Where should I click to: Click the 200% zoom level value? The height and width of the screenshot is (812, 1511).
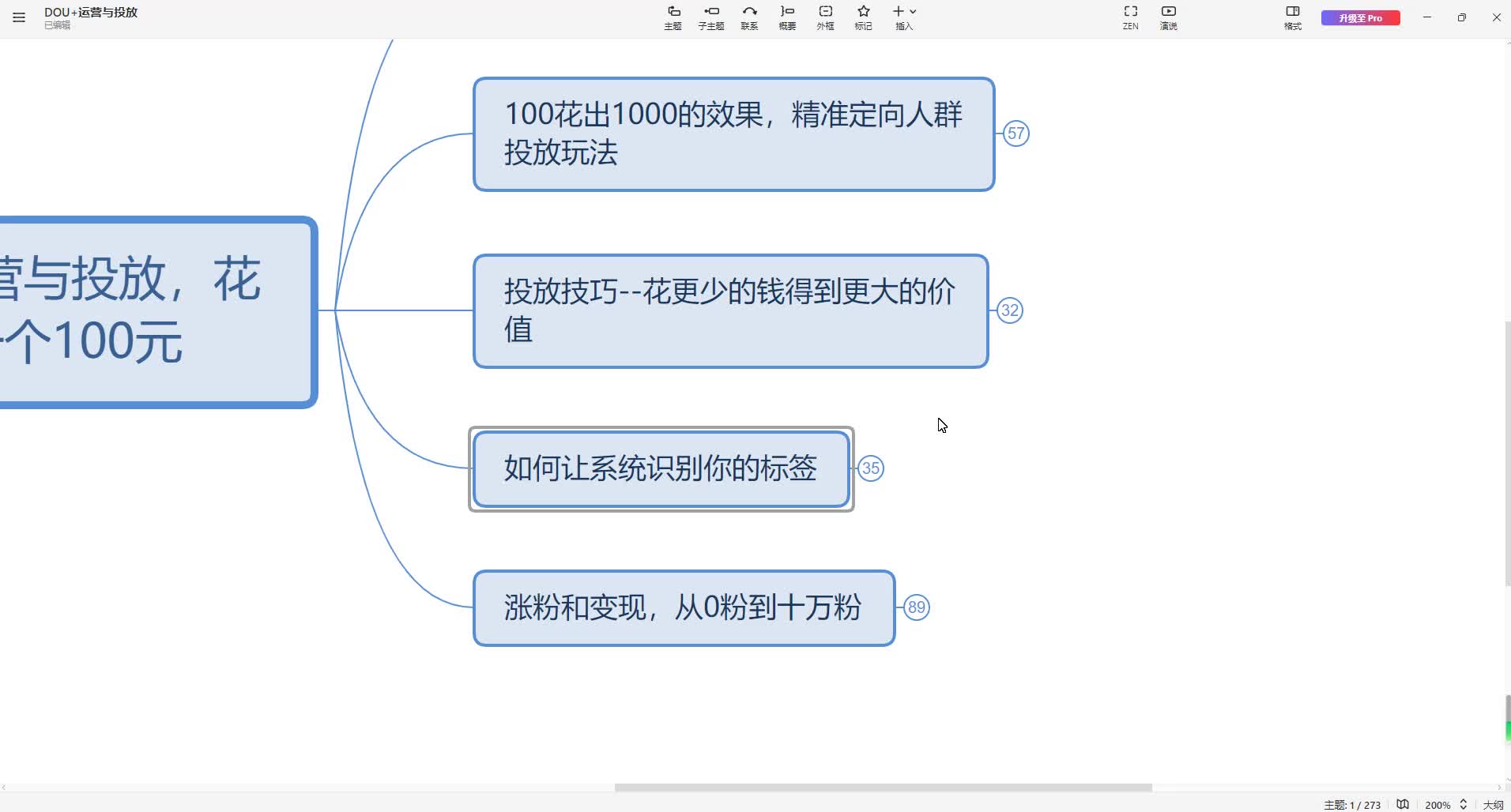pos(1438,805)
